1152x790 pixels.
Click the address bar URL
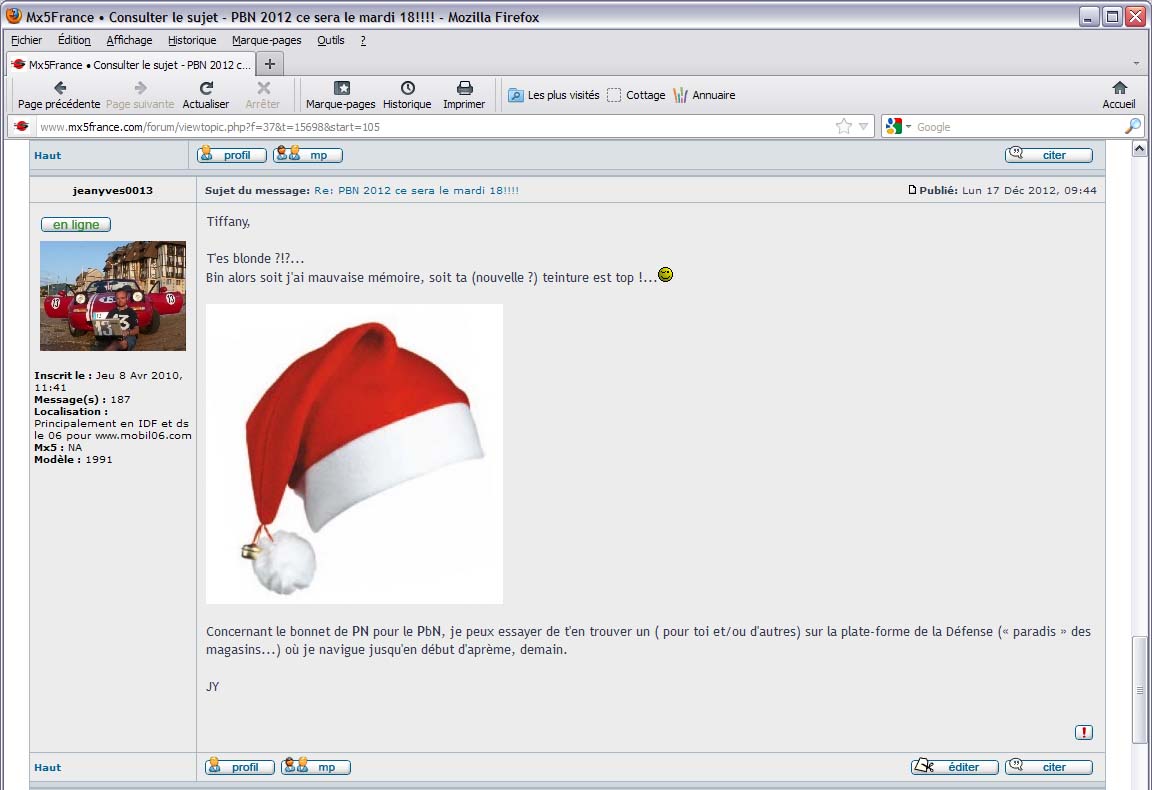tap(209, 127)
